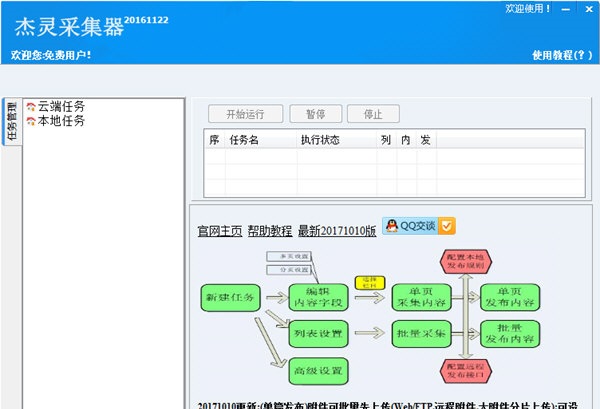
Task: Select the 本地任务 tree node
Action: 61,121
